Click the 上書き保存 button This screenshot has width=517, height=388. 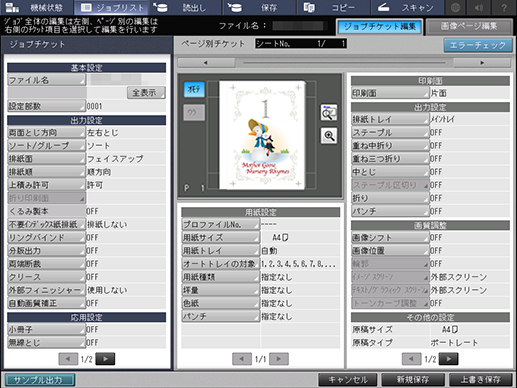click(480, 380)
